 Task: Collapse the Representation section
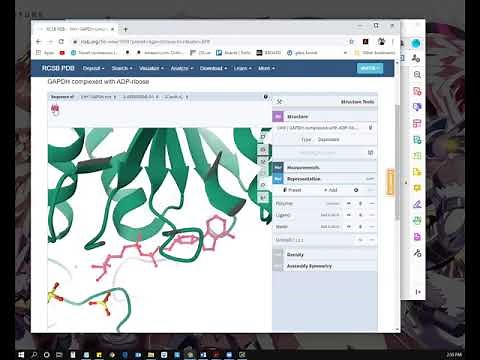point(325,179)
